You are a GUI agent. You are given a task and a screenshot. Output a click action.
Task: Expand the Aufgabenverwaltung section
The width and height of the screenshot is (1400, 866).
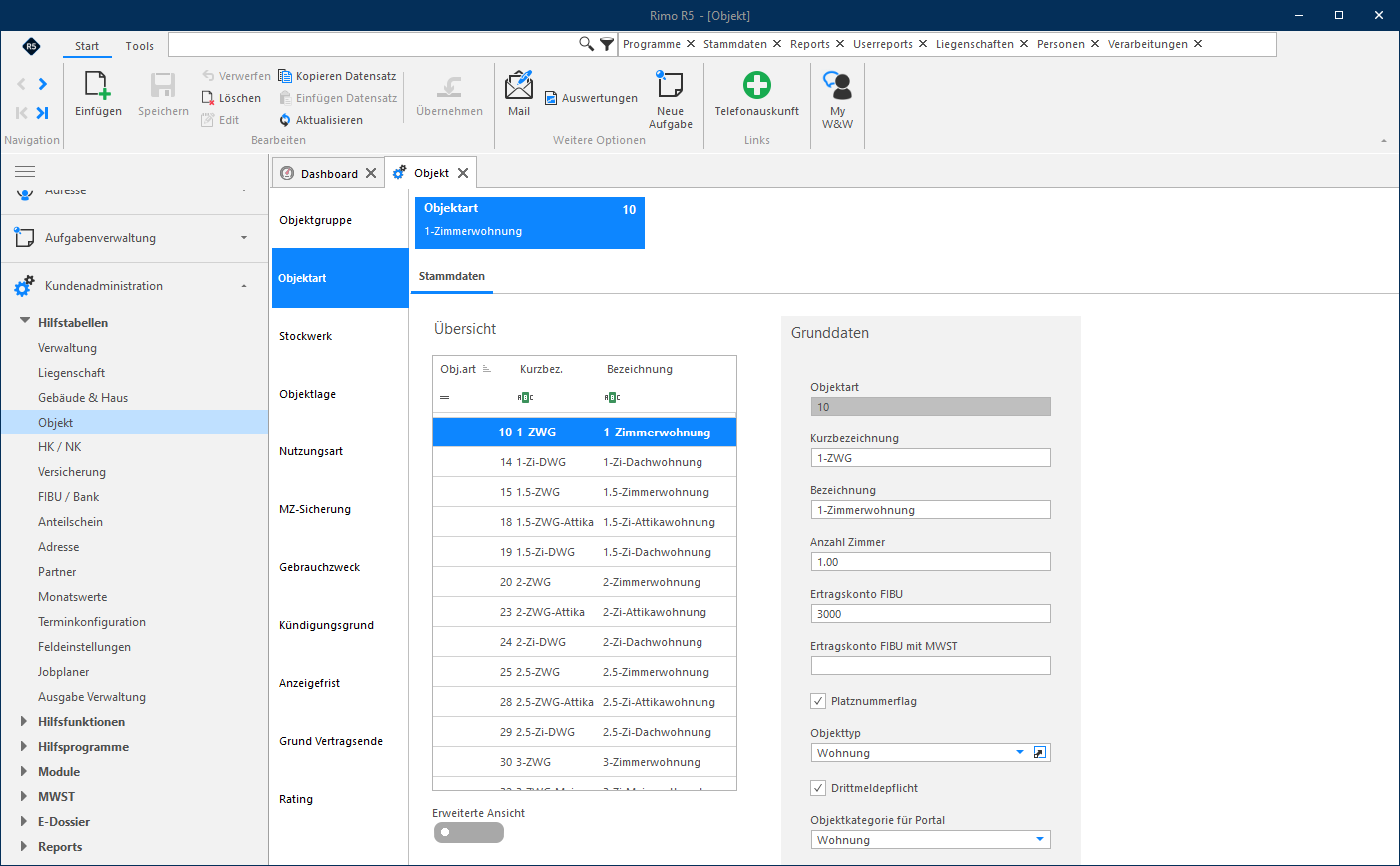tap(134, 238)
